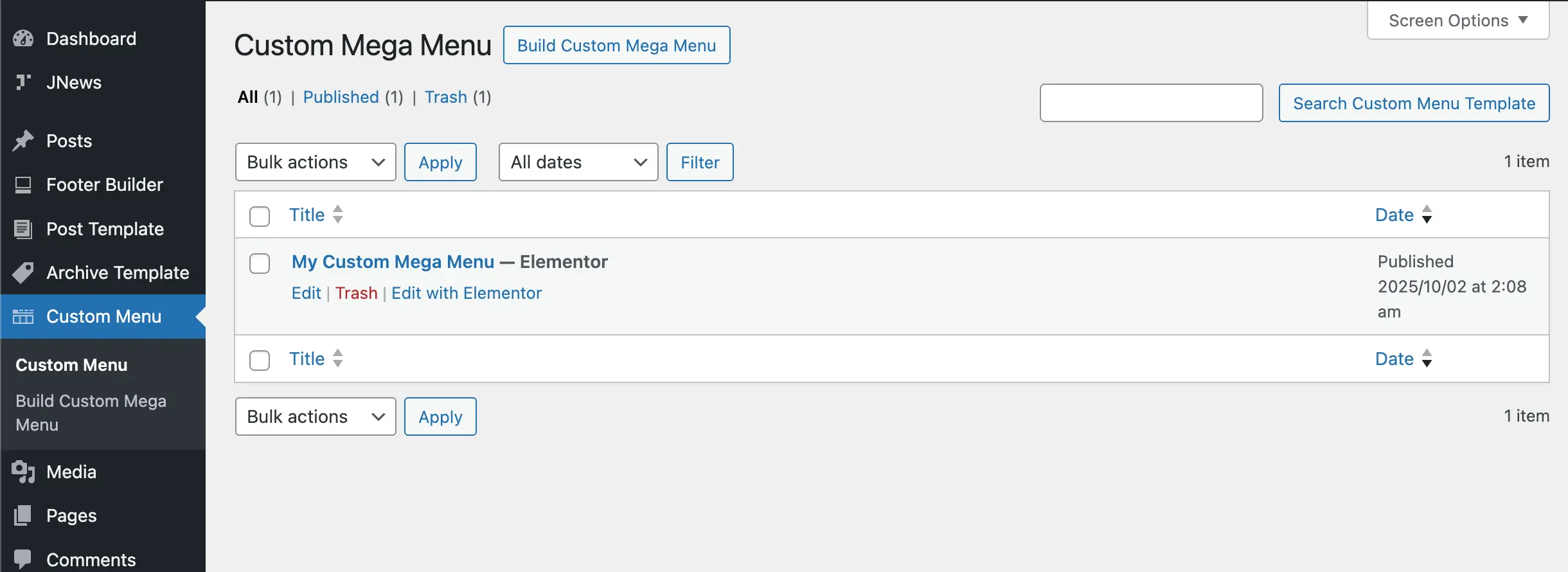The width and height of the screenshot is (1568, 572).
Task: Open the All dates filter dropdown
Action: 578,162
